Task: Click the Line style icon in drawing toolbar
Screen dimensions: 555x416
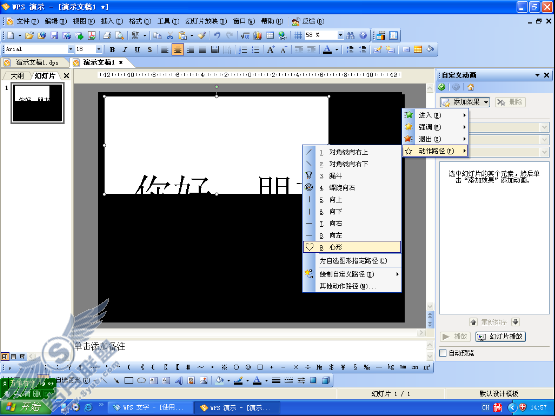Action: point(276,381)
